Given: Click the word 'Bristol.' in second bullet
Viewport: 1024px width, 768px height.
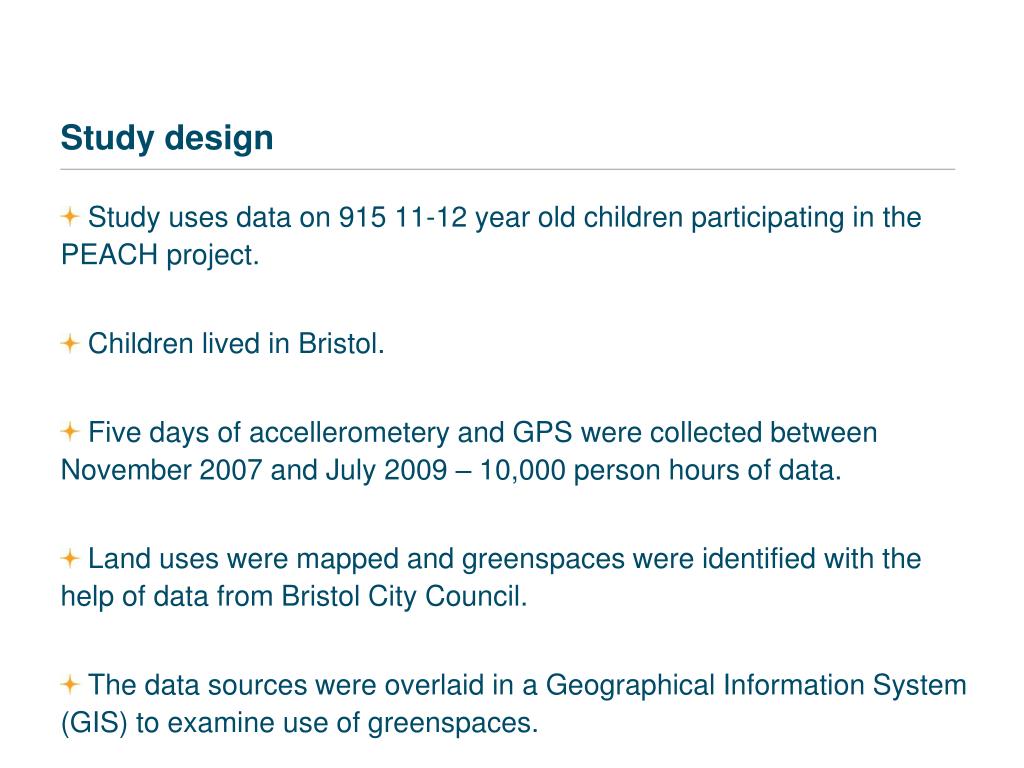Looking at the screenshot, I should (x=342, y=344).
